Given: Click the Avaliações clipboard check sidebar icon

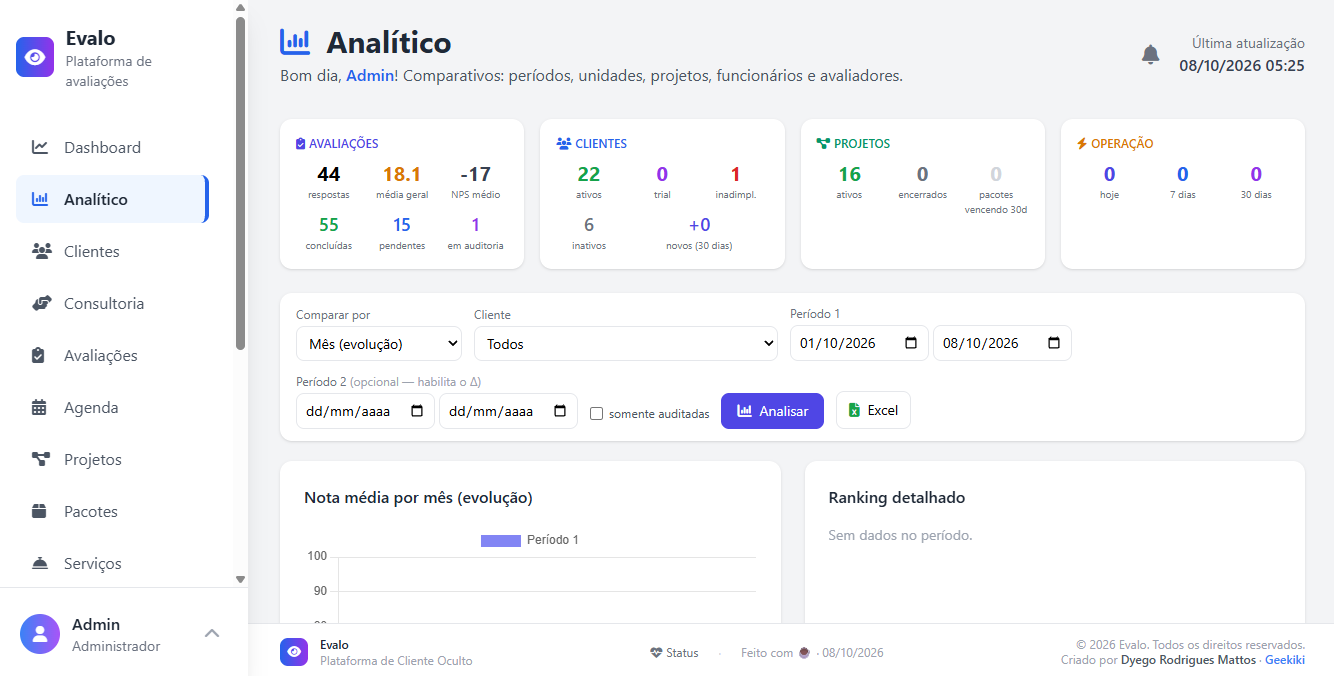Looking at the screenshot, I should [x=39, y=355].
